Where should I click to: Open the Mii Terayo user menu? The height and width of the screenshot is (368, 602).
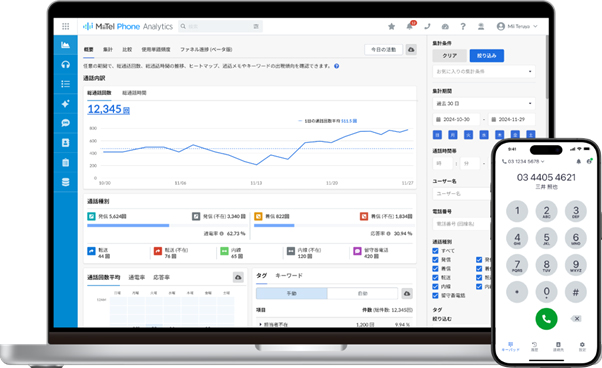[517, 26]
